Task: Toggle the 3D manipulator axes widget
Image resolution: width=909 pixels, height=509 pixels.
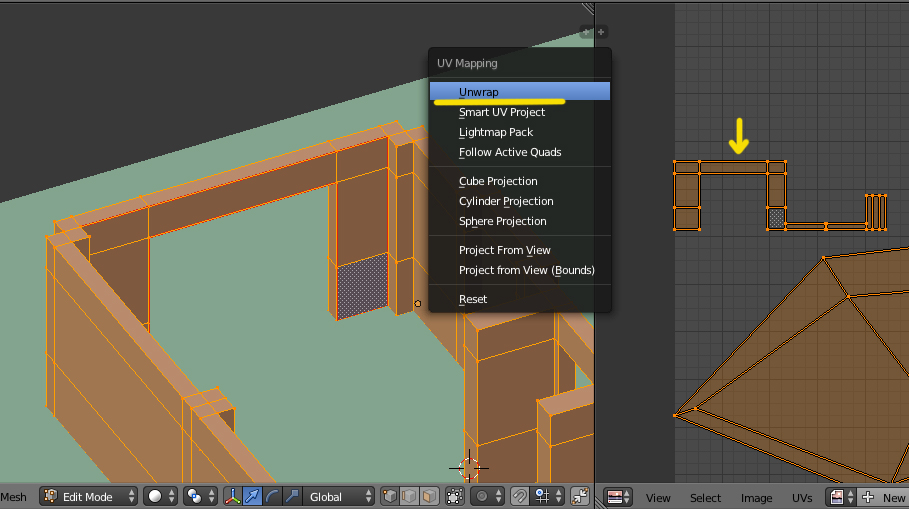Action: click(232, 497)
